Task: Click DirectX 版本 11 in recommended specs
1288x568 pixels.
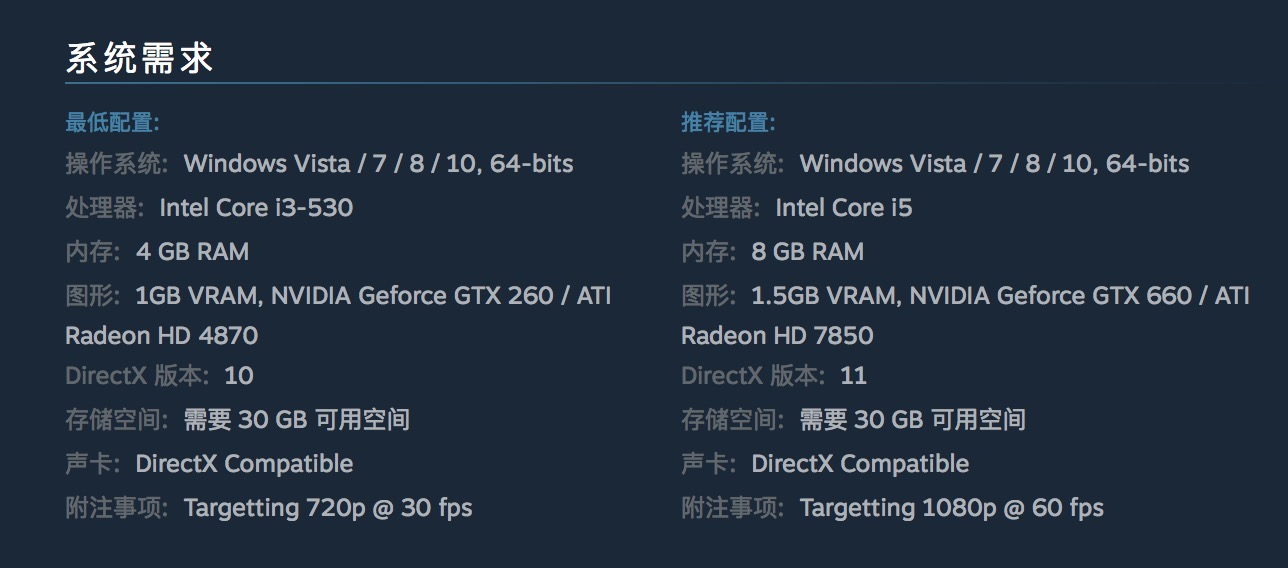Action: point(853,376)
